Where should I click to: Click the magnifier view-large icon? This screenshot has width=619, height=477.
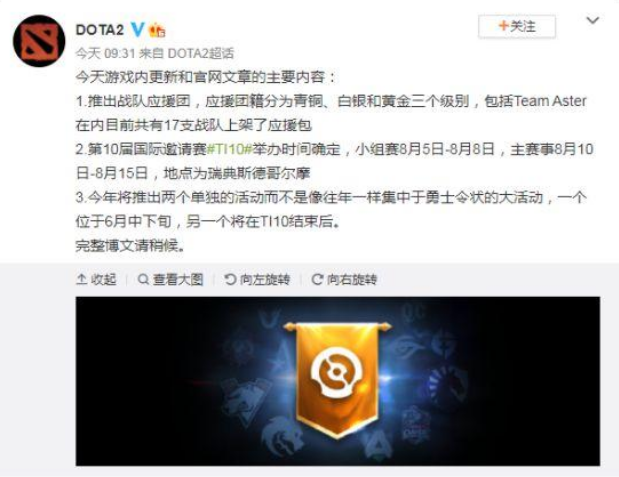[143, 280]
